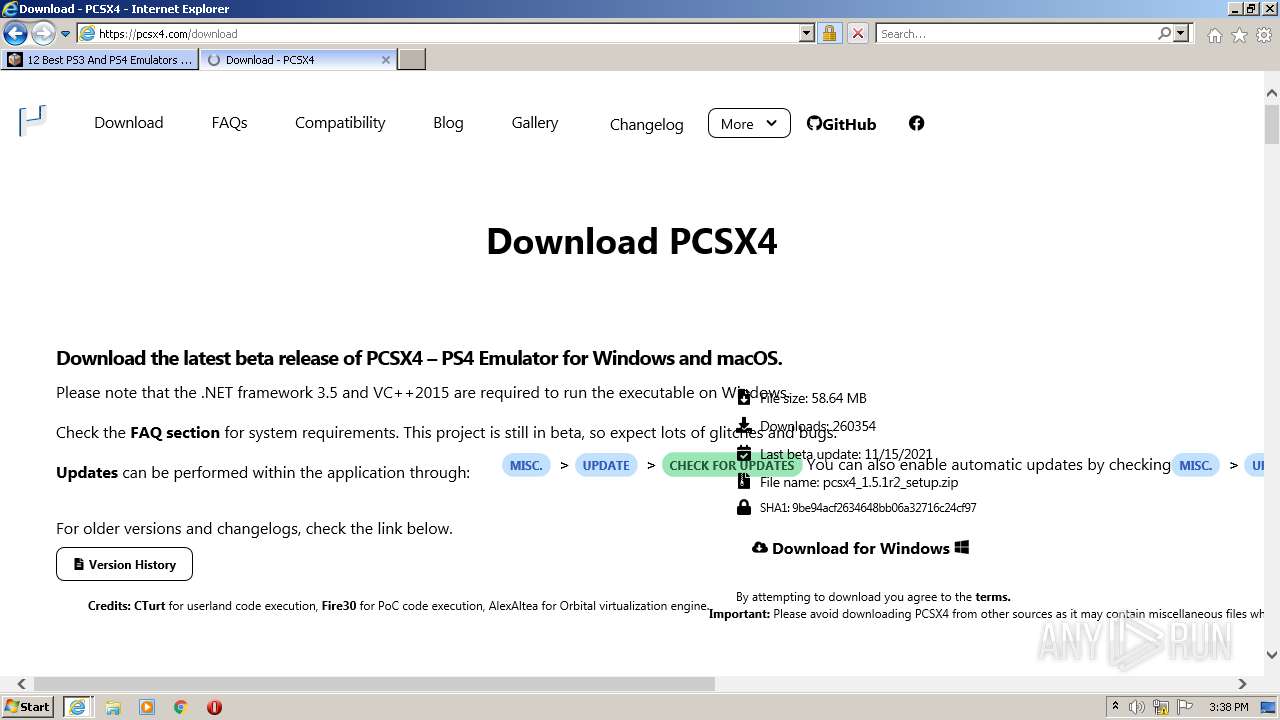This screenshot has height=720, width=1280.
Task: Open the IE Tools gear icon
Action: click(x=1264, y=35)
